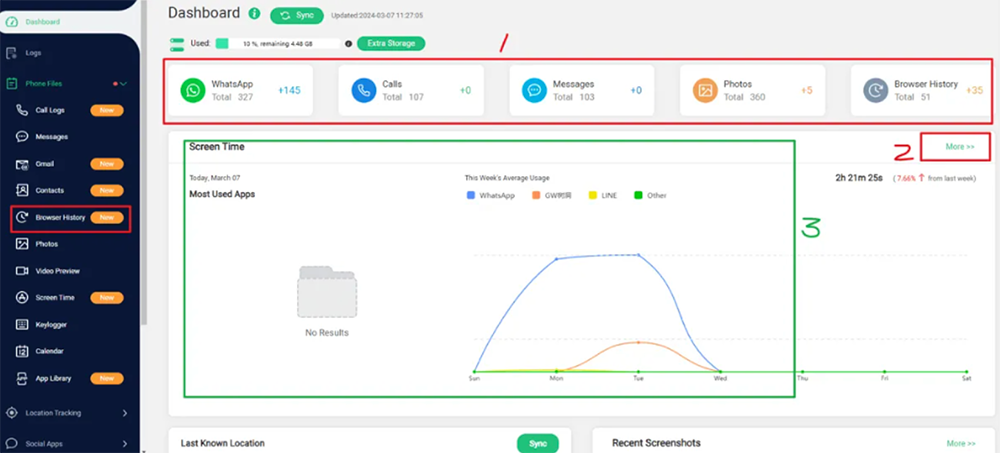Click the Photos image icon in sidebar
Screen dimensions: 1000x453
click(22, 244)
